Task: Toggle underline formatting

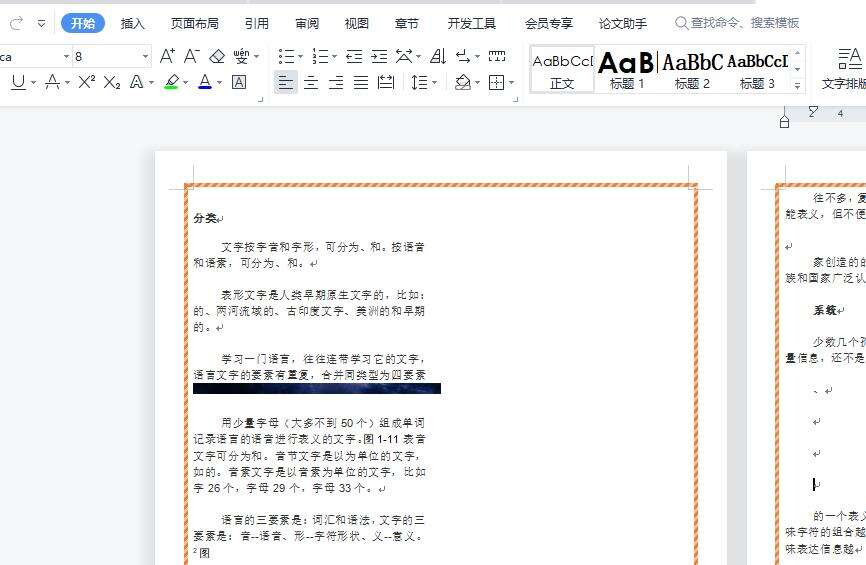Action: point(18,82)
